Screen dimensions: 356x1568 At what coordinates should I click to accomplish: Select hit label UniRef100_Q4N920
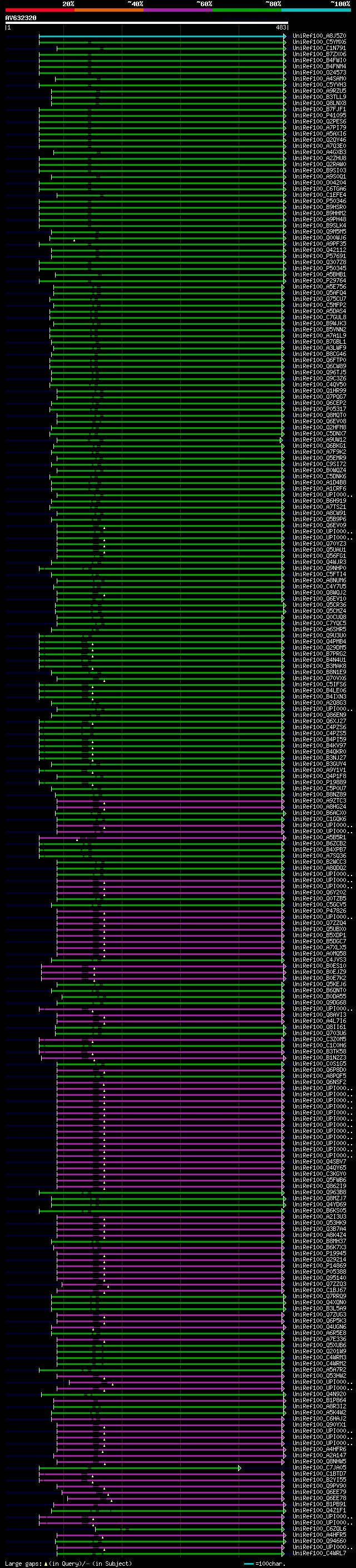[x=319, y=1394]
